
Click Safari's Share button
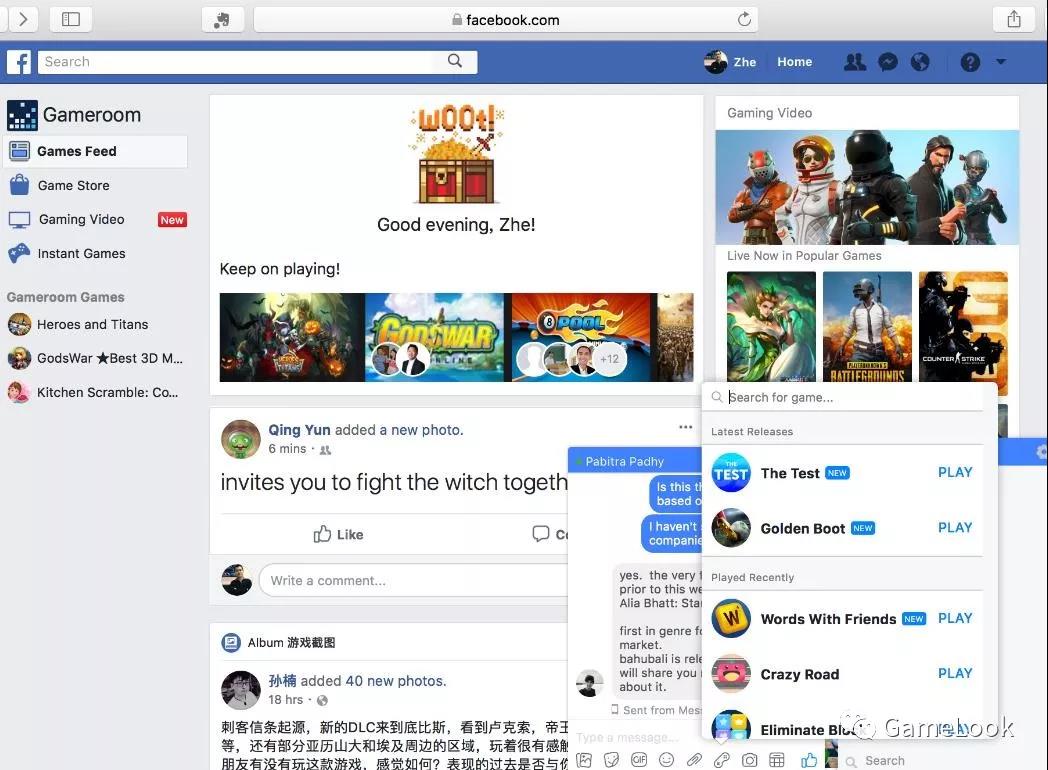[x=1014, y=19]
